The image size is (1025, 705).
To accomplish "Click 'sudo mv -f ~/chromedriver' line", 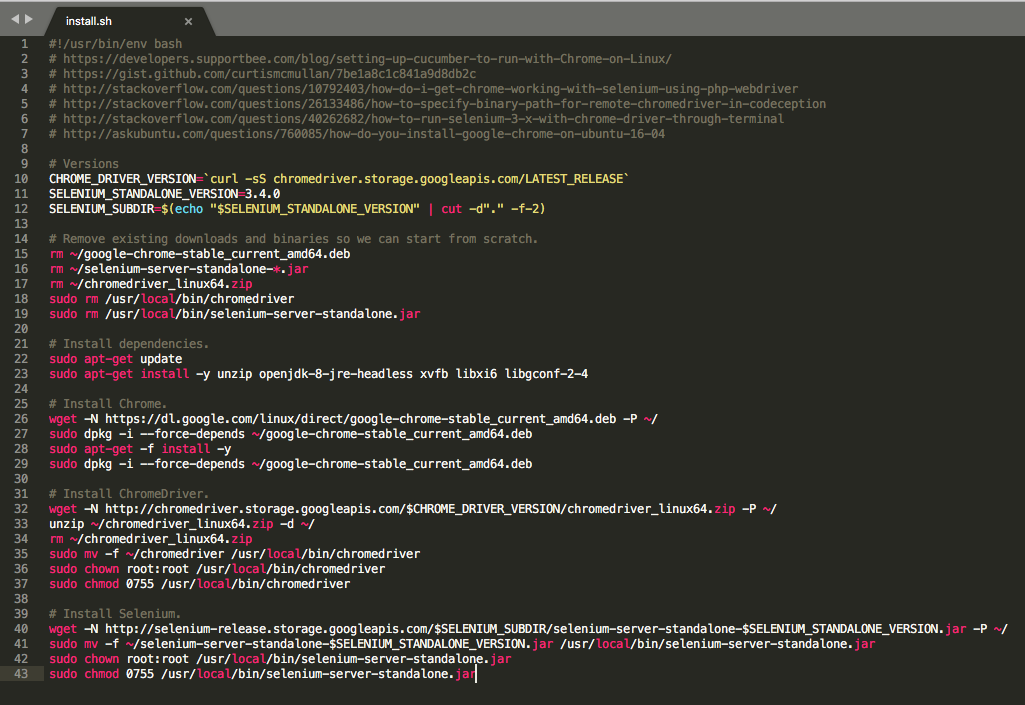I will pyautogui.click(x=235, y=555).
